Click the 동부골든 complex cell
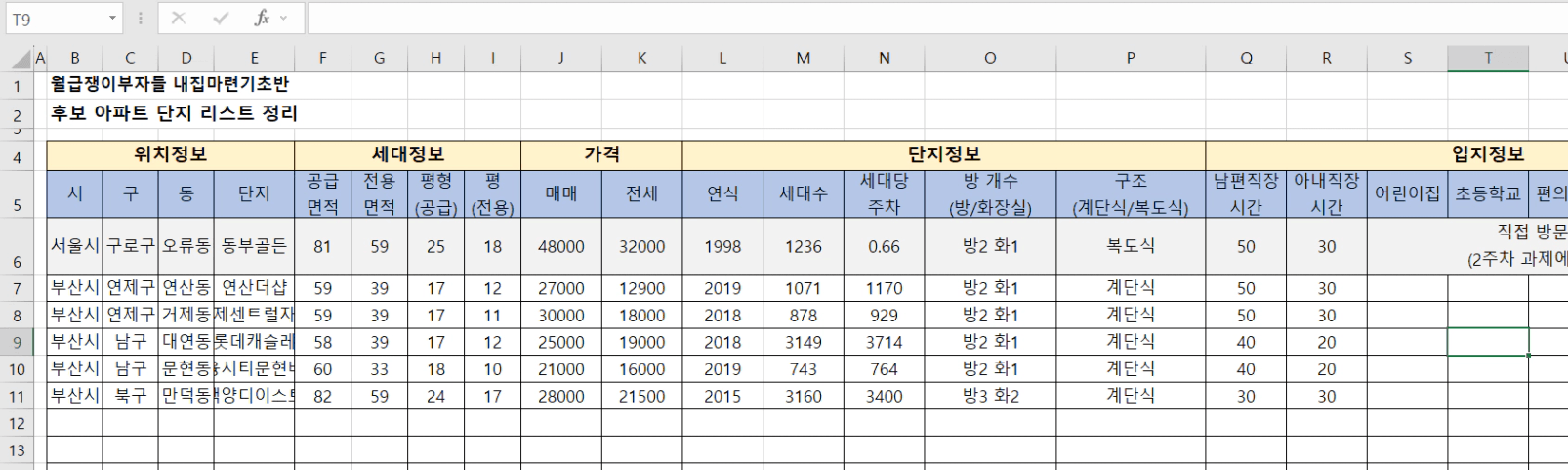 click(x=254, y=246)
